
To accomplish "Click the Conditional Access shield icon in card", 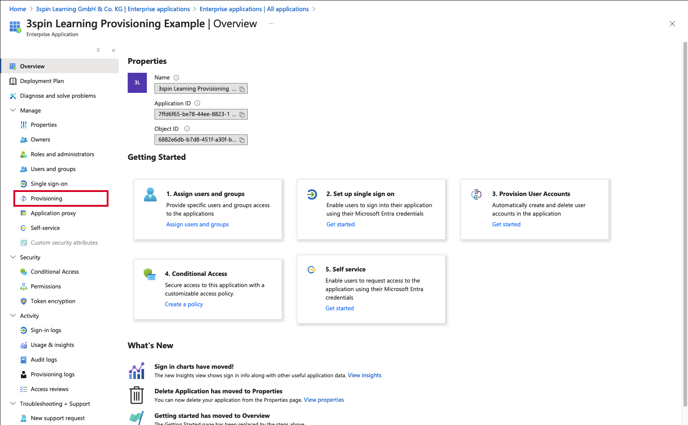I will pos(150,274).
